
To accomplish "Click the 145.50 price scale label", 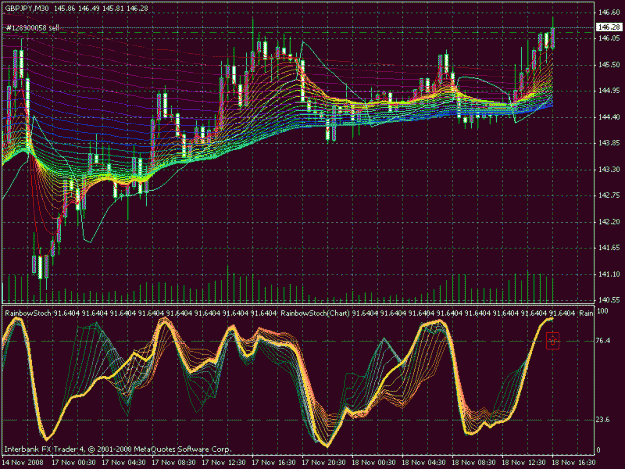I will pyautogui.click(x=609, y=65).
